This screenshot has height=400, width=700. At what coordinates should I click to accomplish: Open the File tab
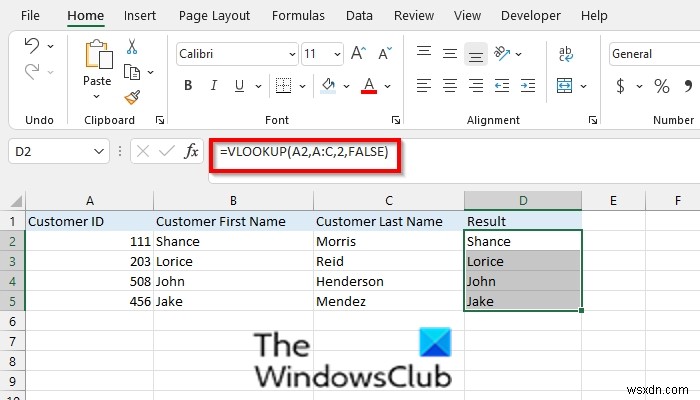30,16
